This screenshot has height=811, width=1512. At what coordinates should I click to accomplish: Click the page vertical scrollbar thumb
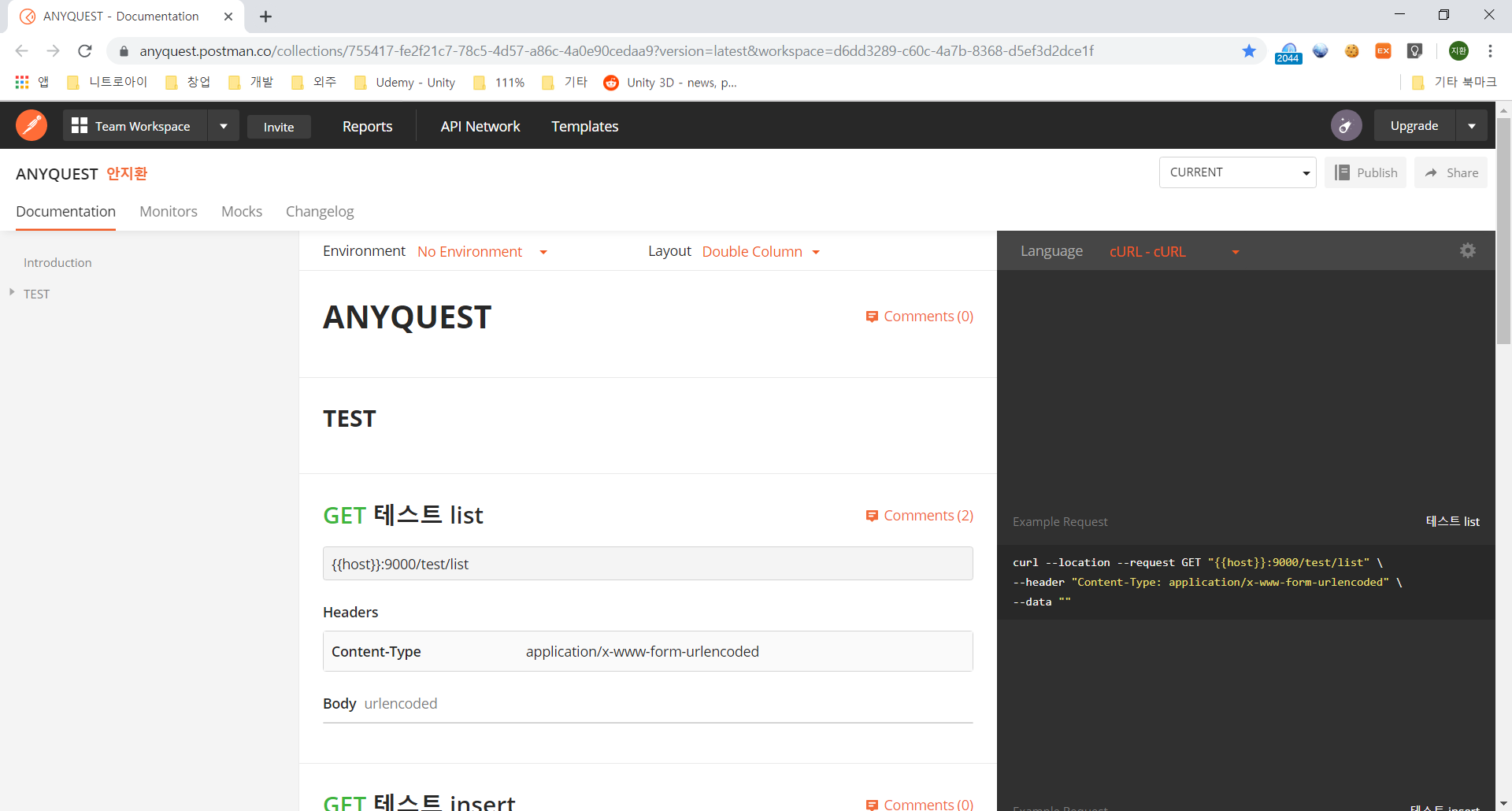pos(1503,231)
